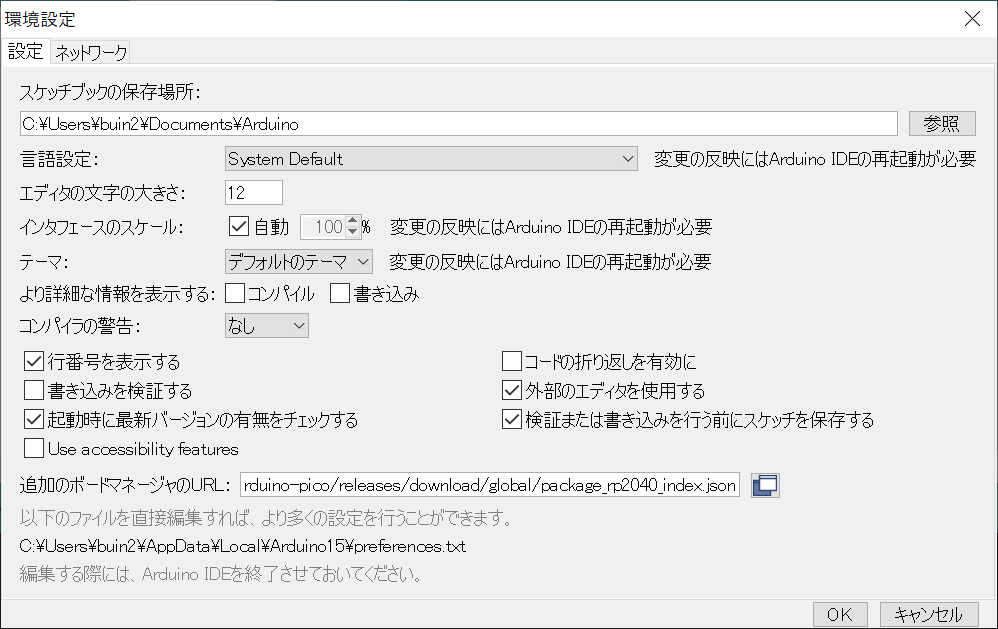Uncheck 外部のエディタを使用する
Screen dimensions: 998x629
tap(512, 390)
